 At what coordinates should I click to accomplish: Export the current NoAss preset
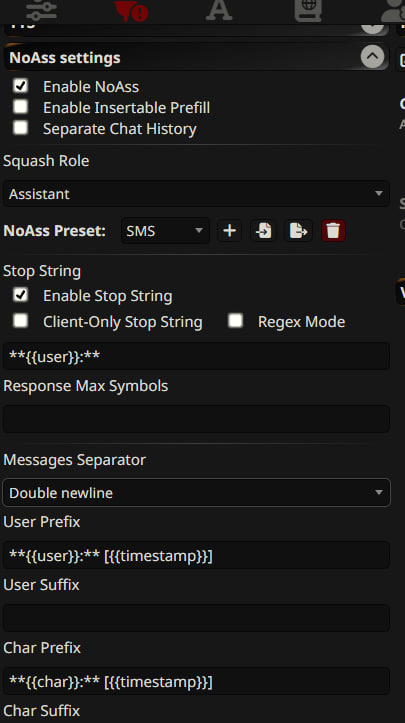[x=298, y=231]
